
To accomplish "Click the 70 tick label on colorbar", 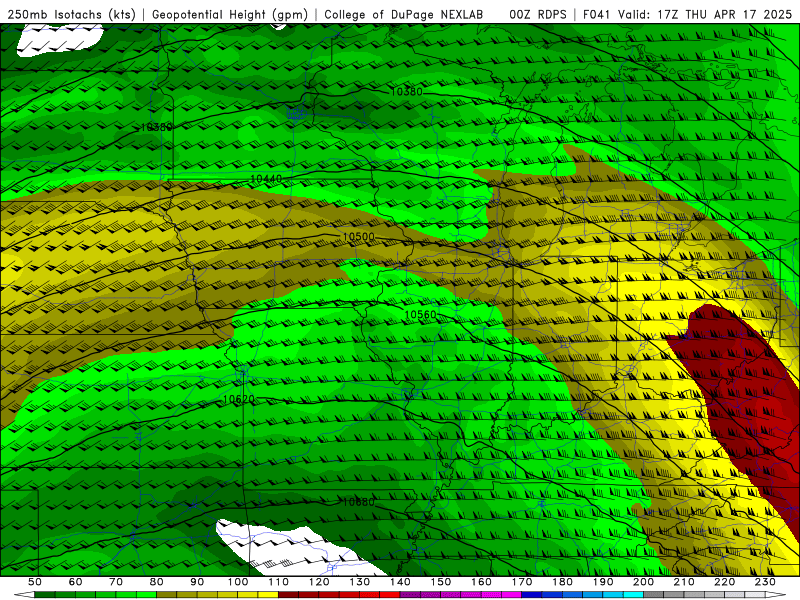I will pos(116,582).
